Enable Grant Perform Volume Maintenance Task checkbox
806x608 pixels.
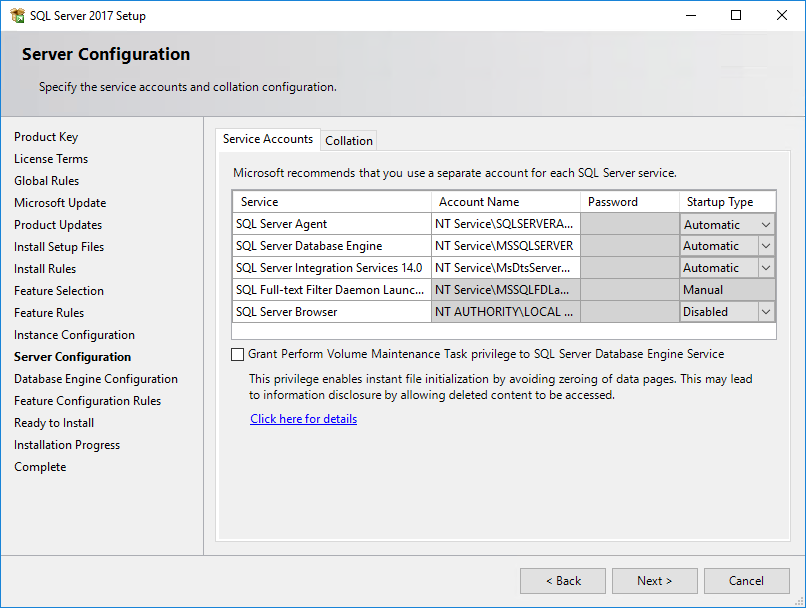[237, 355]
